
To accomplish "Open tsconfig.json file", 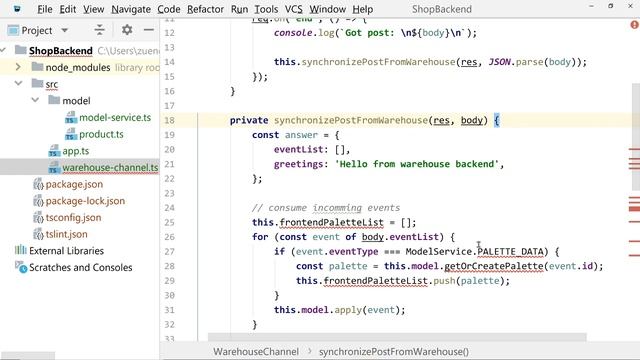I will point(73,218).
